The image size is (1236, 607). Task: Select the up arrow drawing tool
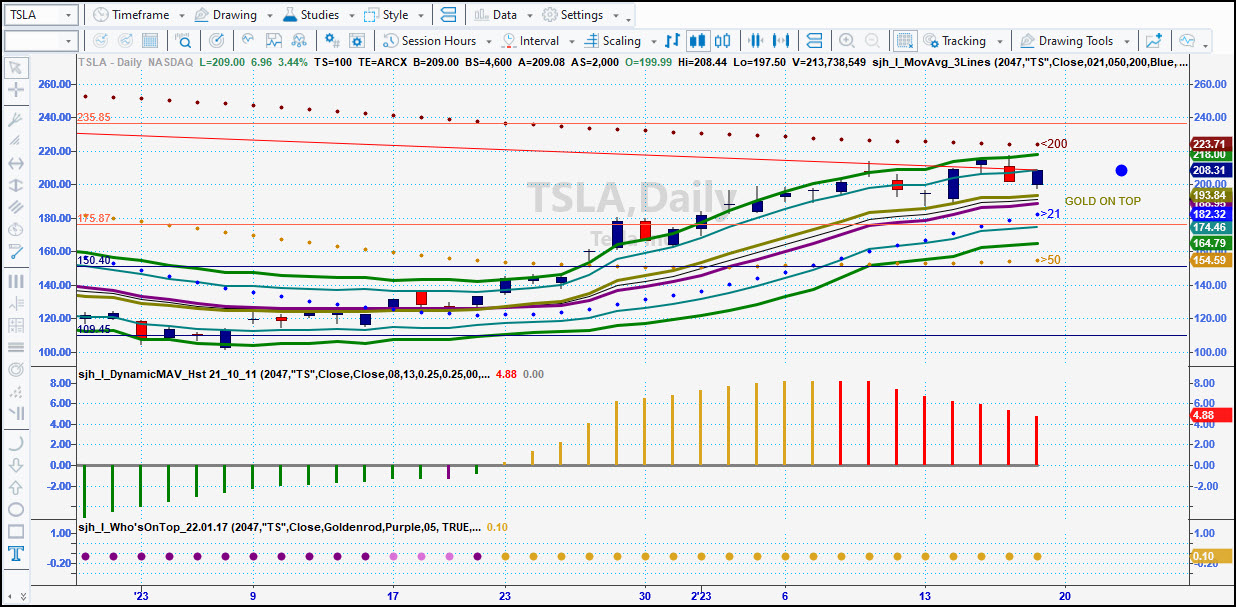click(16, 487)
